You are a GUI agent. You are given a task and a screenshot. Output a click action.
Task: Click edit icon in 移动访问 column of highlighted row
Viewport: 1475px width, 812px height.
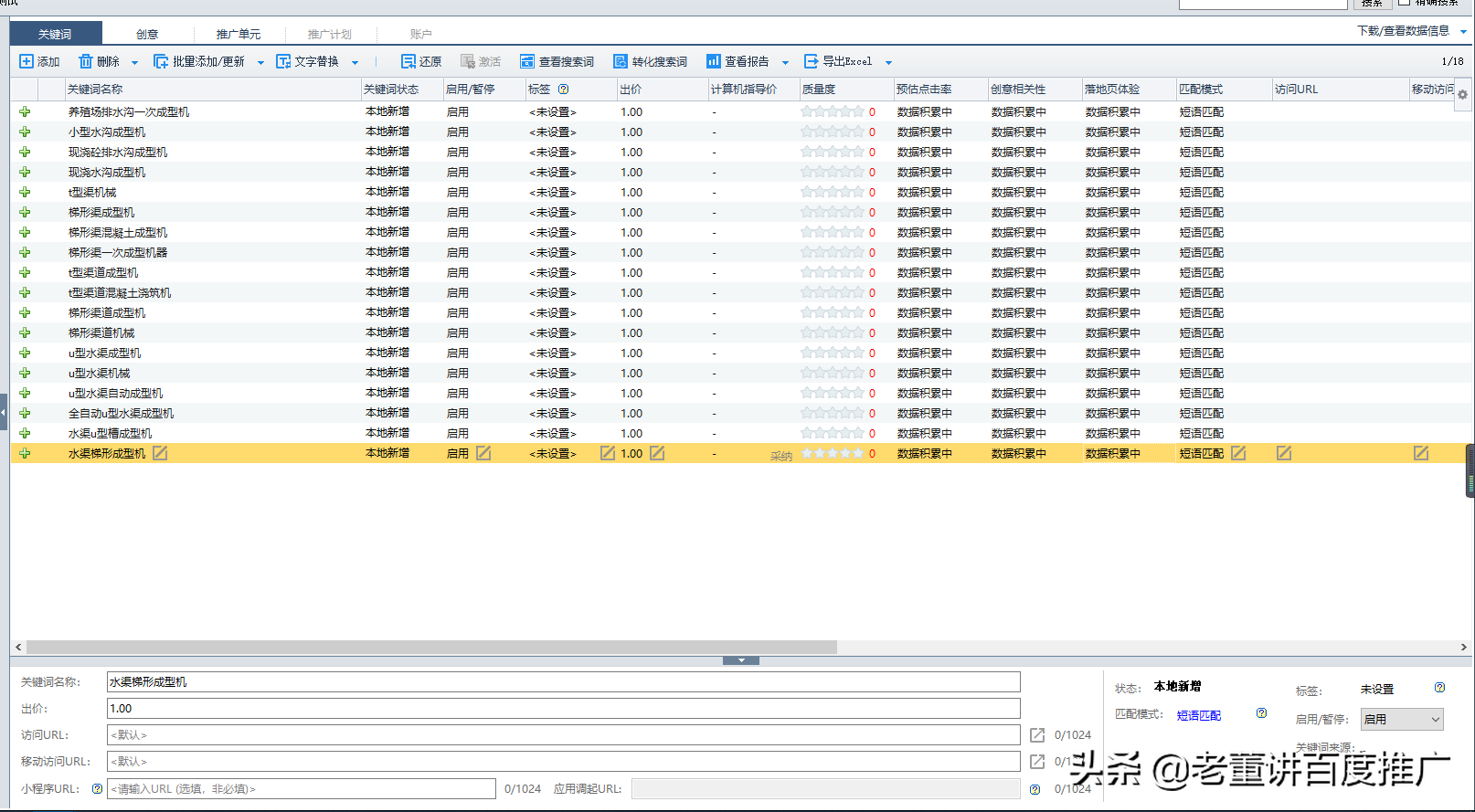click(1421, 453)
